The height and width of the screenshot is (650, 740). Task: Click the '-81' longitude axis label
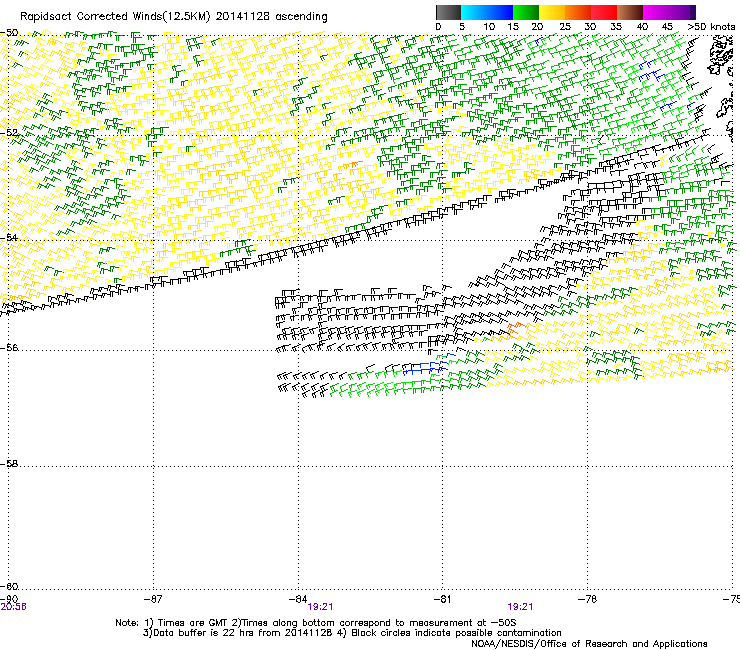pyautogui.click(x=442, y=599)
